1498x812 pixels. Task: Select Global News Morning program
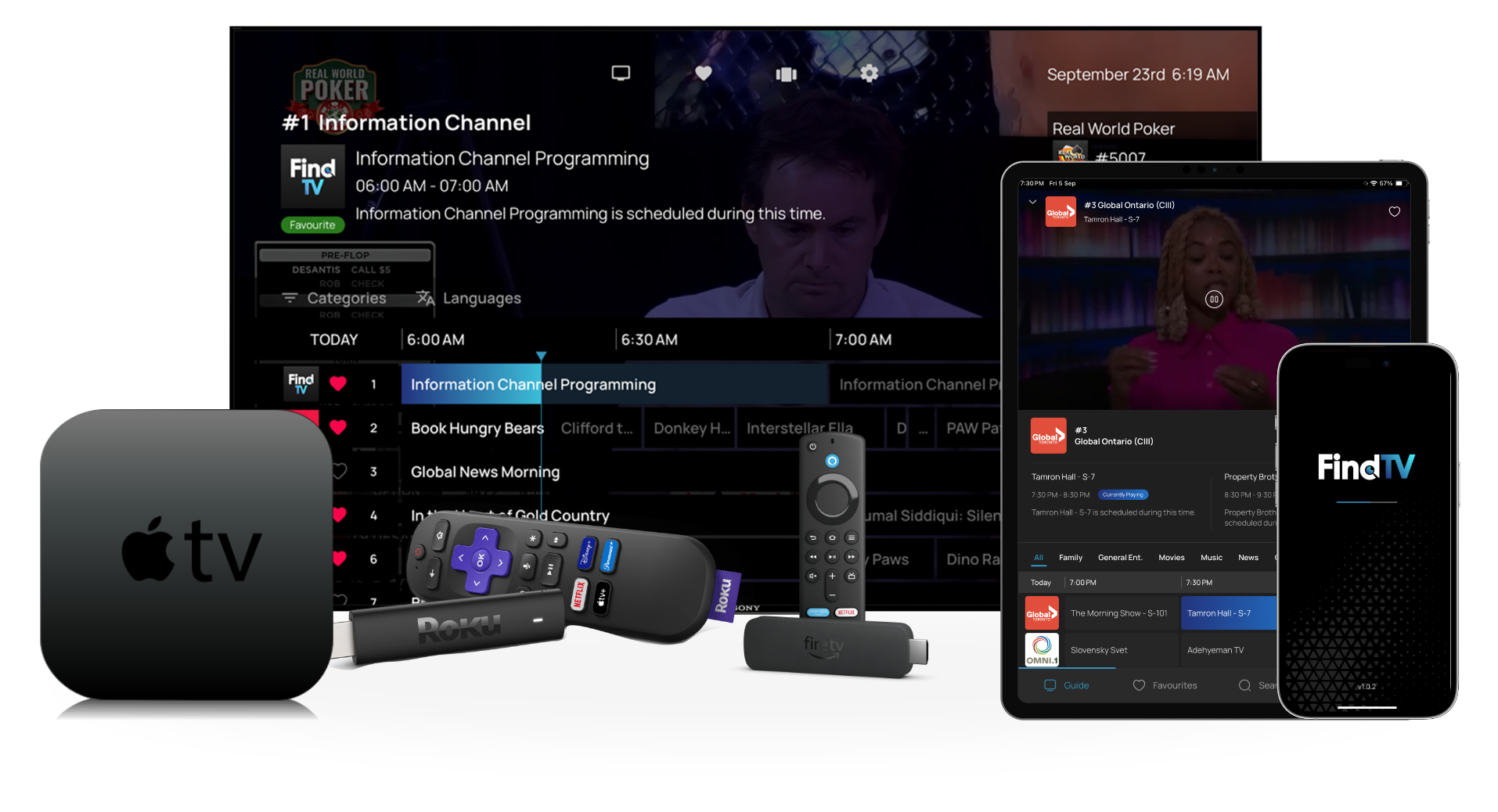485,472
